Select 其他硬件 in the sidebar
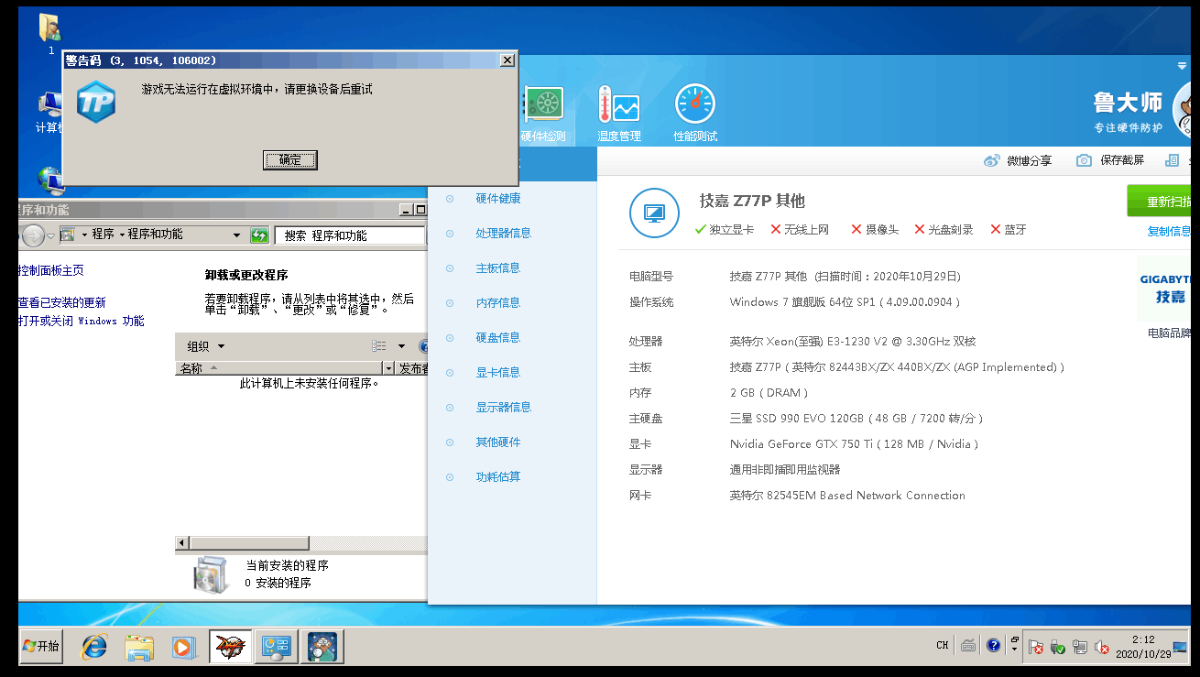Image resolution: width=1200 pixels, height=677 pixels. click(498, 442)
